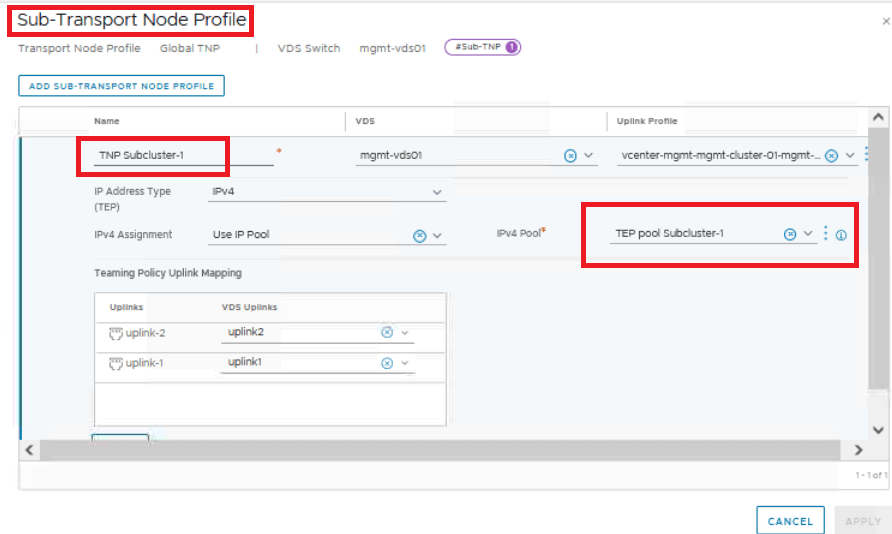This screenshot has height=534, width=892.
Task: Click the IPv4 Pool info icon
Action: tap(841, 235)
